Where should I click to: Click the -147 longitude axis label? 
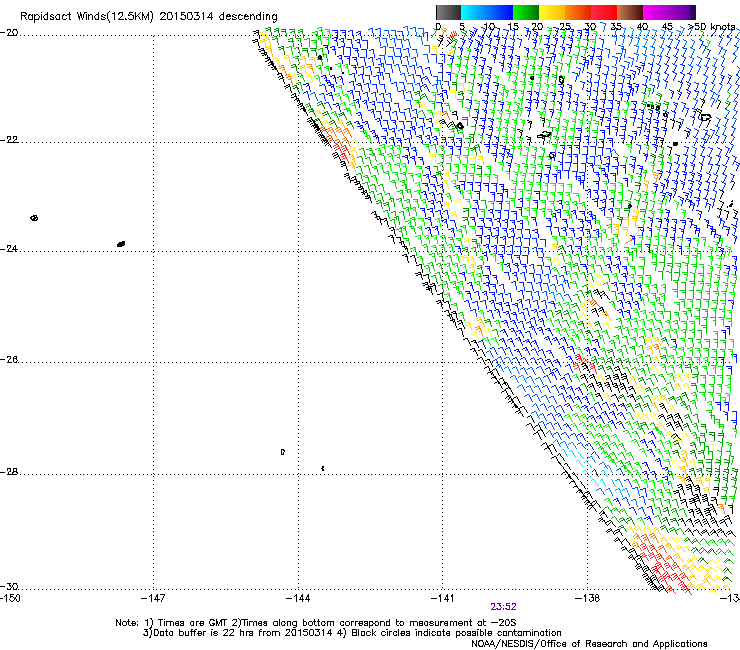(x=153, y=599)
